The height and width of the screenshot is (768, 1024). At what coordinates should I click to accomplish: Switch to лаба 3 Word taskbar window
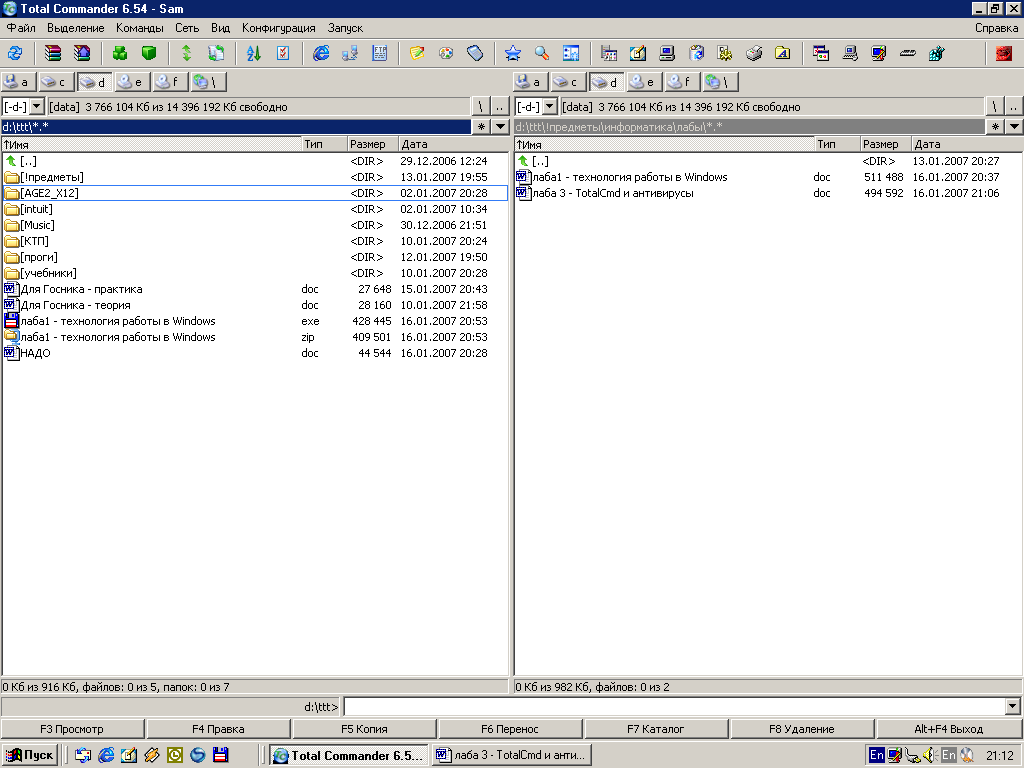pos(511,755)
